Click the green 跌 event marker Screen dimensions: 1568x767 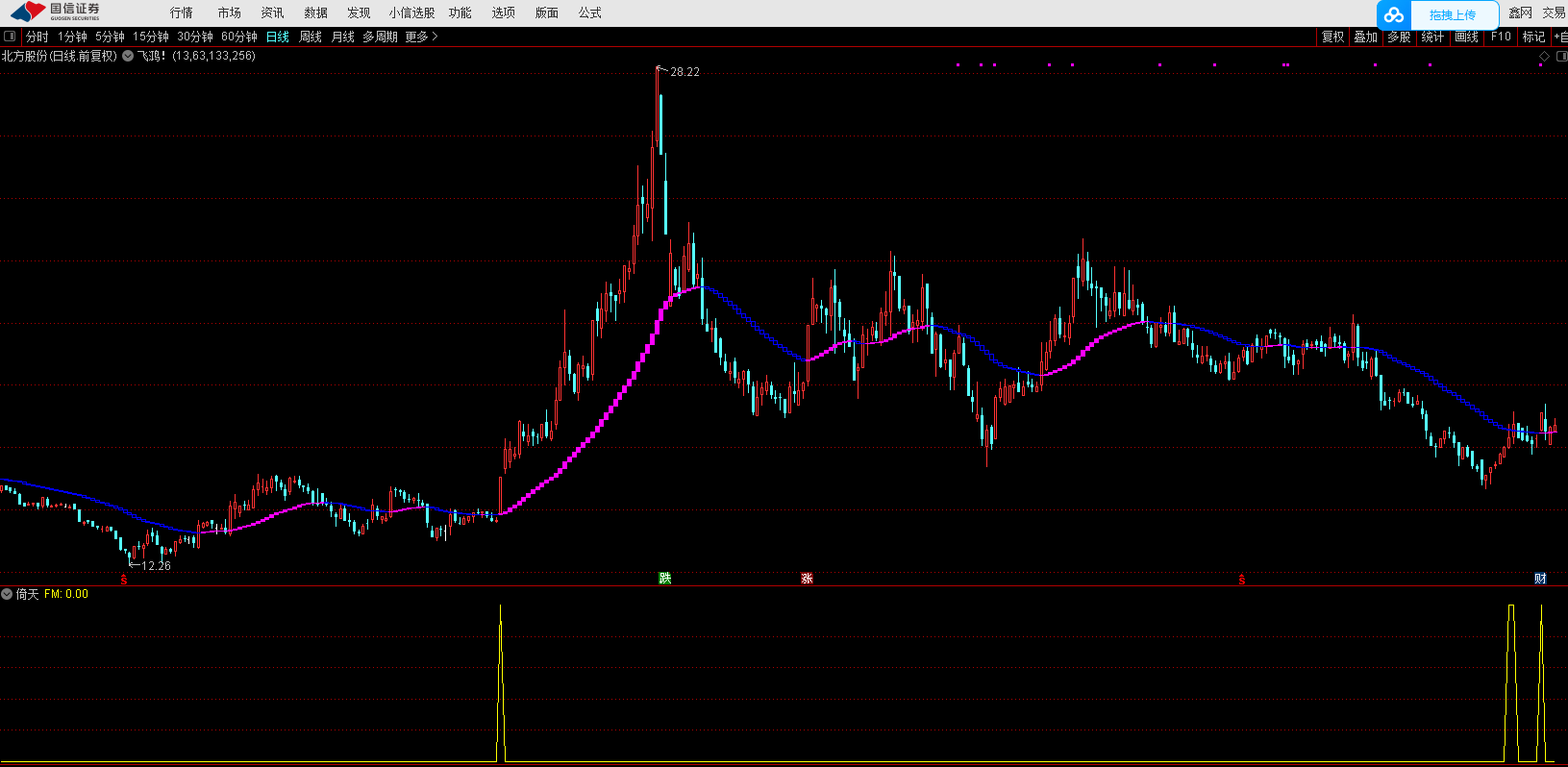point(664,578)
